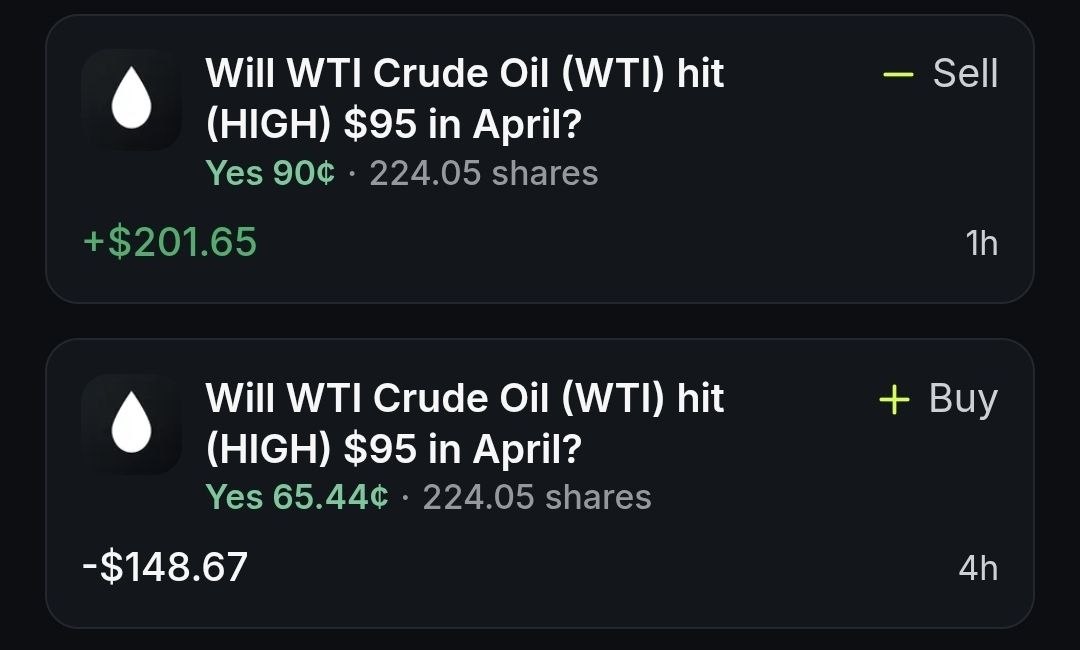Click "(HIGH) $95 in April?" on Sell card

pyautogui.click(x=394, y=125)
